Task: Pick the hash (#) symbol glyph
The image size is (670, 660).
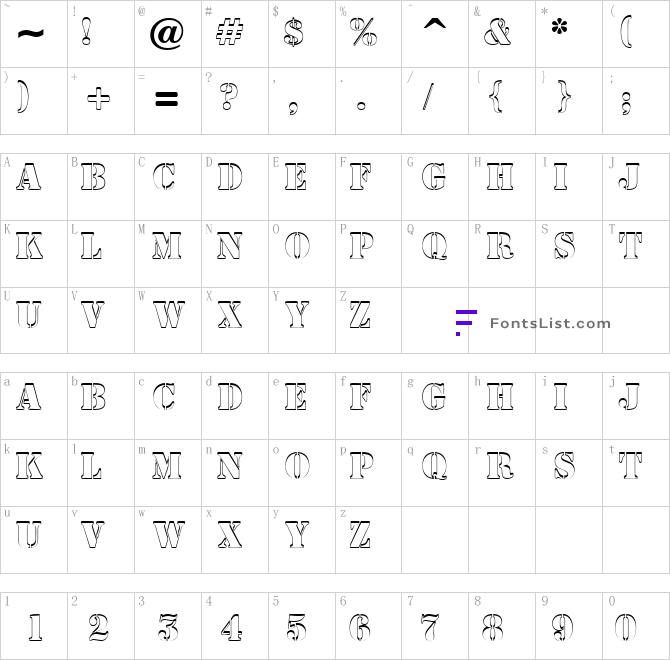Action: pos(231,34)
